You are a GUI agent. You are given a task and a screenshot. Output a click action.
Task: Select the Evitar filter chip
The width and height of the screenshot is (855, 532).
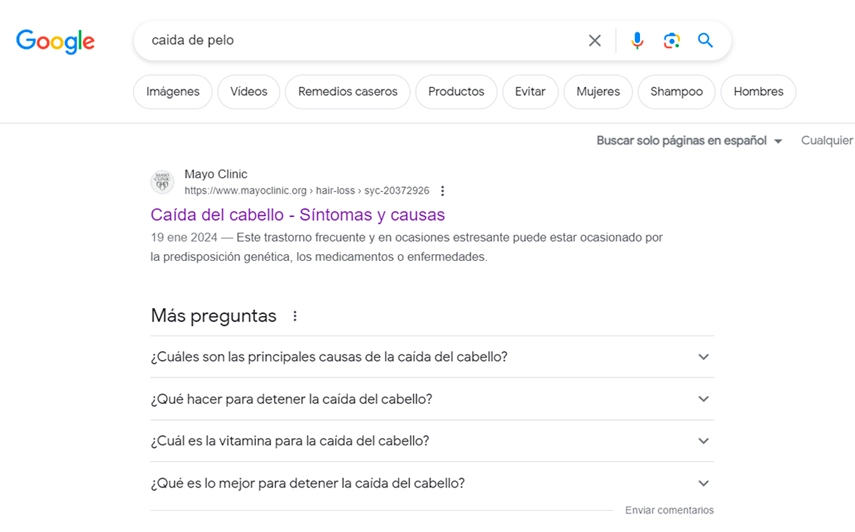click(530, 92)
